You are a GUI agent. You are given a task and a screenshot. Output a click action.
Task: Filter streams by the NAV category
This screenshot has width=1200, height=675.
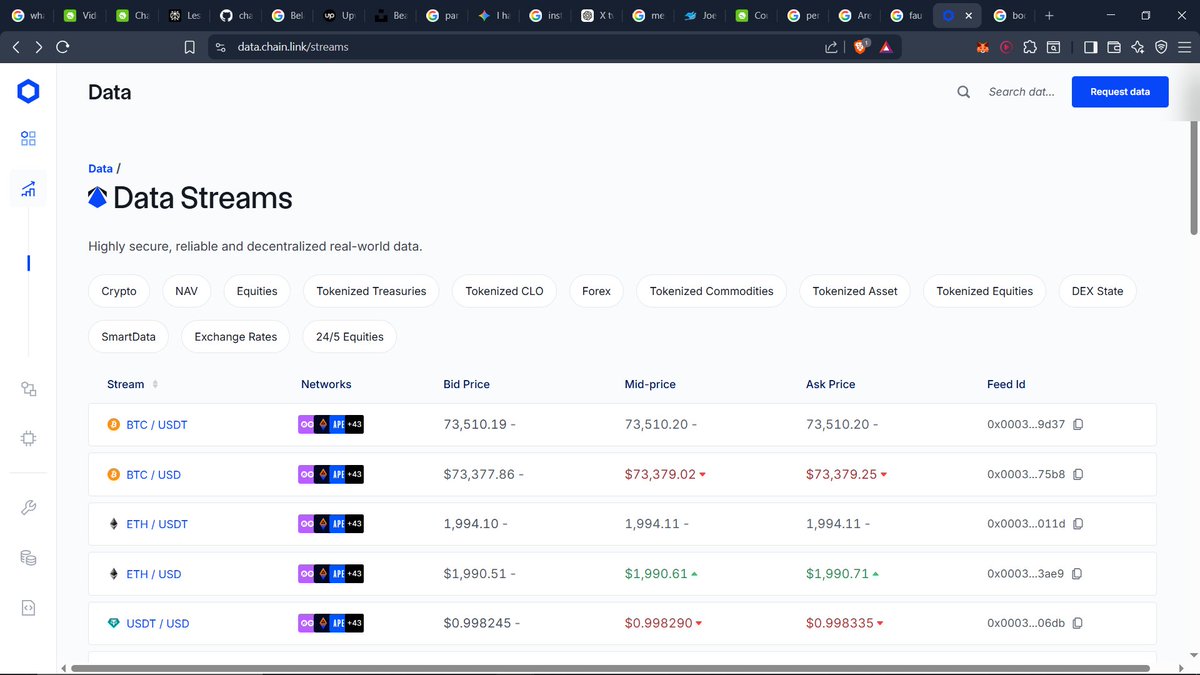186,291
